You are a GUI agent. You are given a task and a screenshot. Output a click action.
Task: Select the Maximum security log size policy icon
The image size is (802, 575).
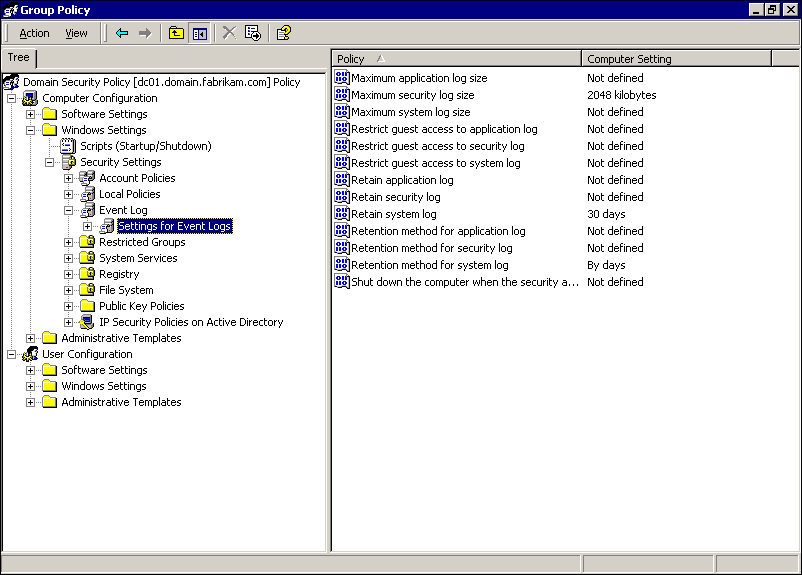(x=342, y=95)
